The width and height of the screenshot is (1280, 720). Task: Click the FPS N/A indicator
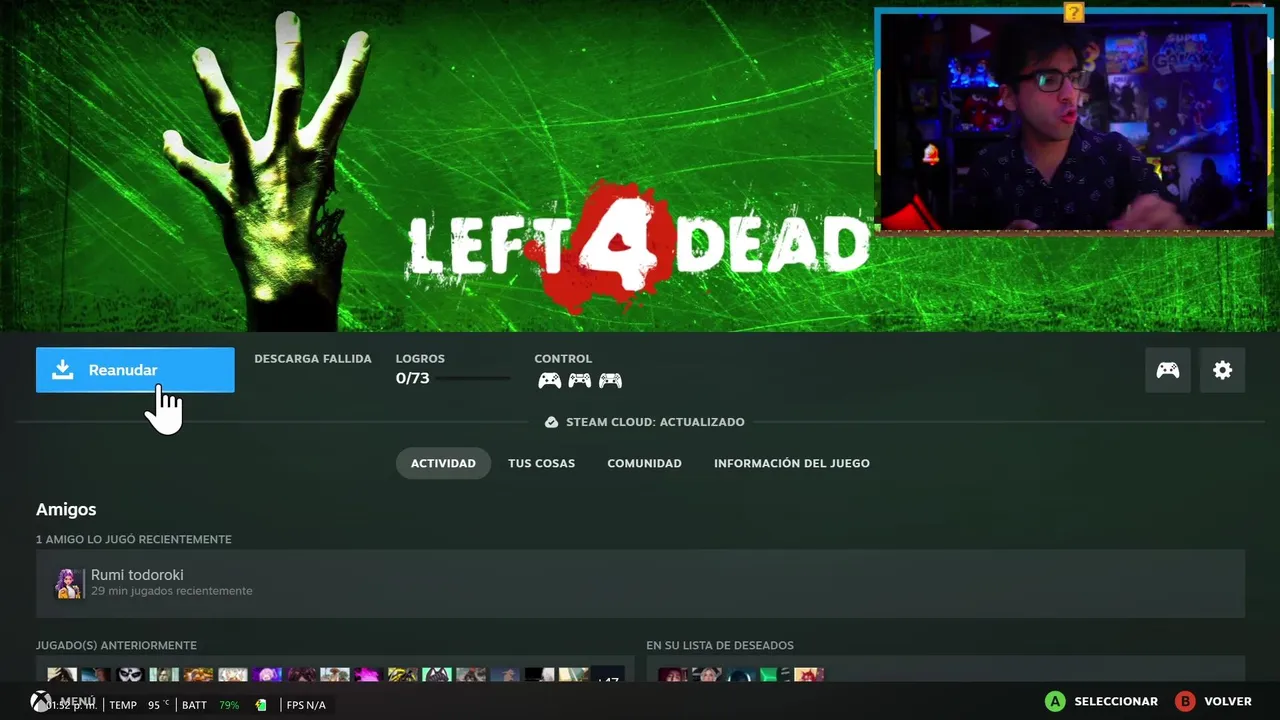[x=306, y=705]
